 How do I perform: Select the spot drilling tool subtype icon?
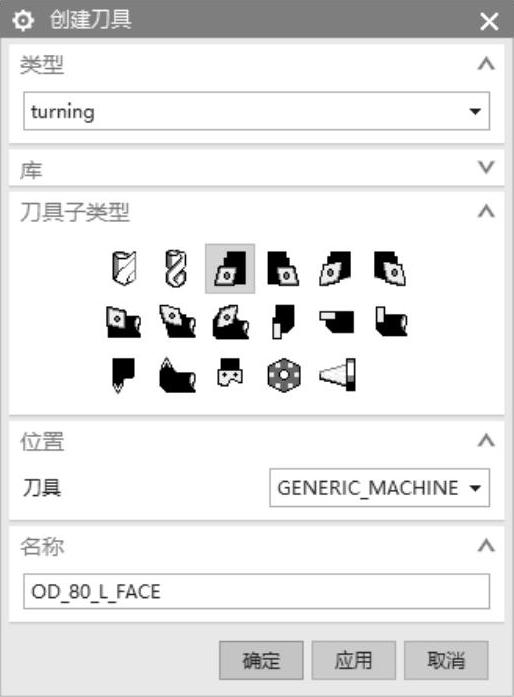click(x=124, y=268)
